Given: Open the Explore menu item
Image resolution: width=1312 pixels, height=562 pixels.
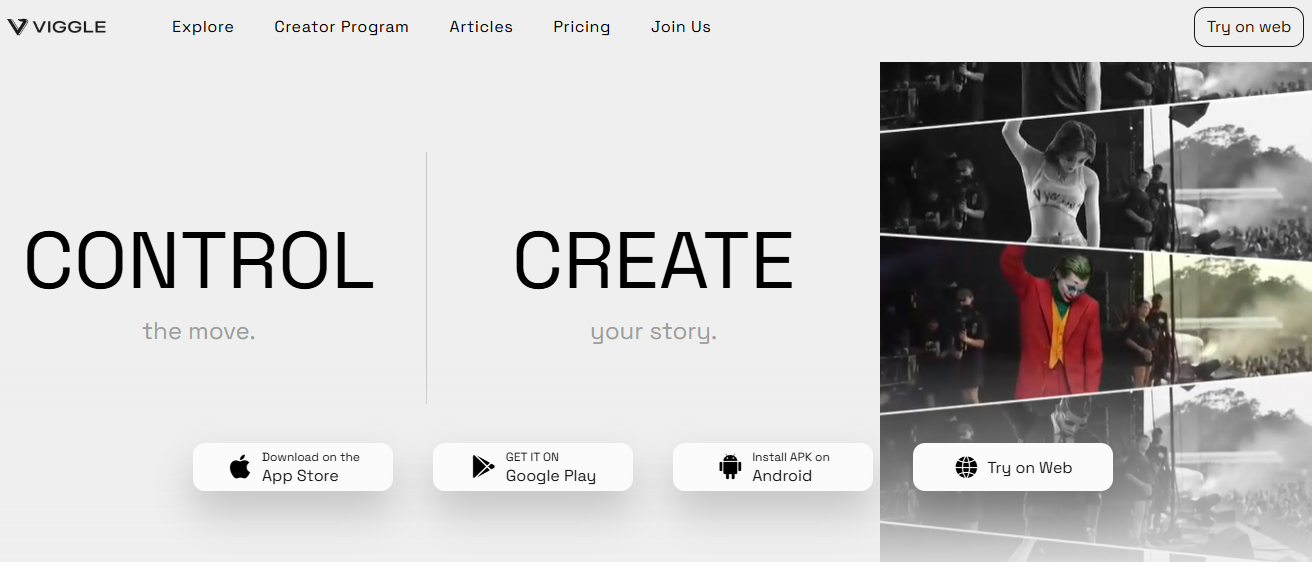Looking at the screenshot, I should click(x=203, y=27).
